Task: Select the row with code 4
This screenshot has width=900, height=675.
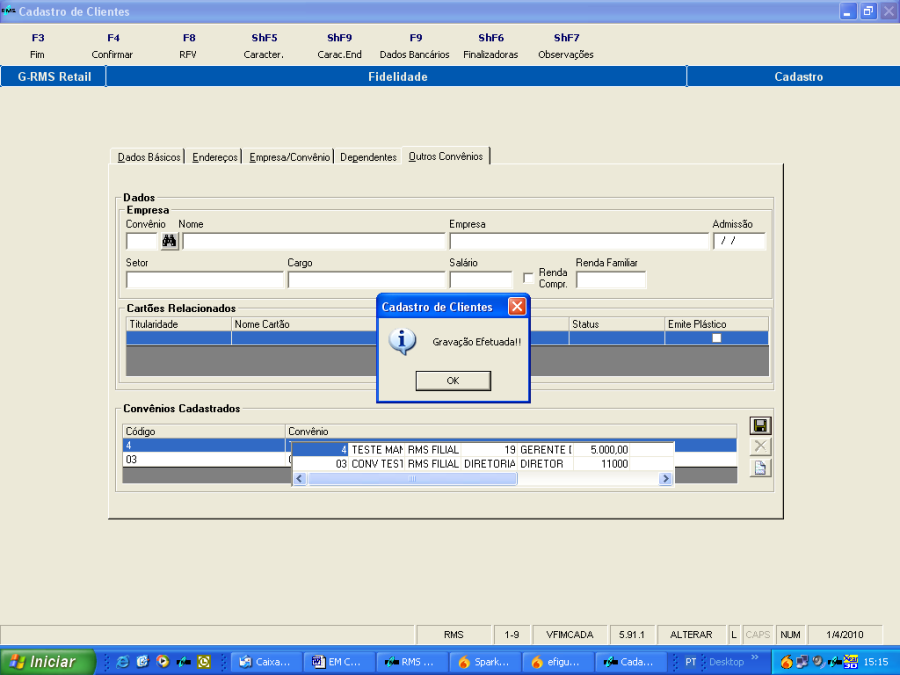Action: (x=204, y=445)
